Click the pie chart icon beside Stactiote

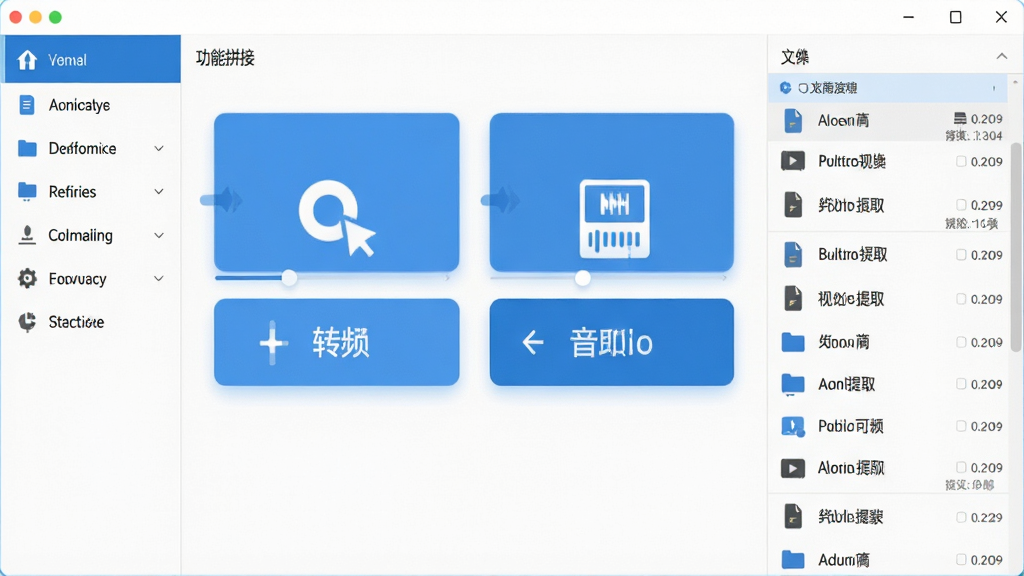coord(27,322)
